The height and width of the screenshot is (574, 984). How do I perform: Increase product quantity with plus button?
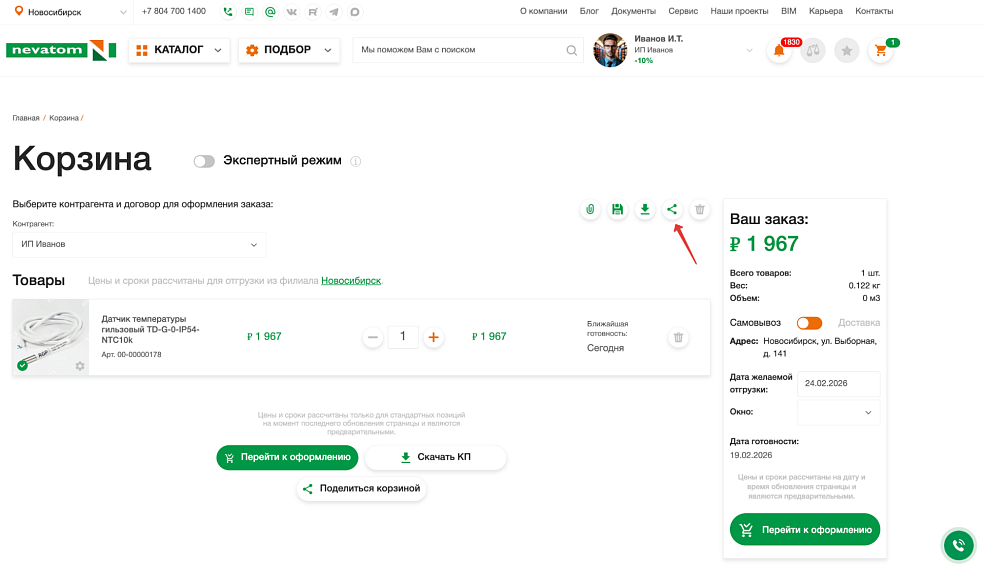tap(433, 338)
